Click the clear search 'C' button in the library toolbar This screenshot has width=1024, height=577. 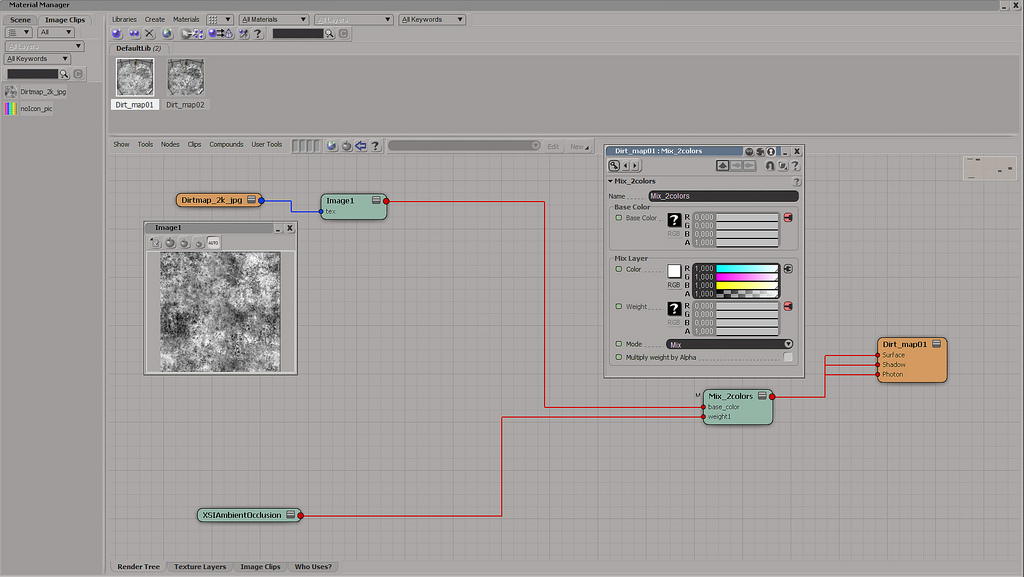tap(344, 33)
